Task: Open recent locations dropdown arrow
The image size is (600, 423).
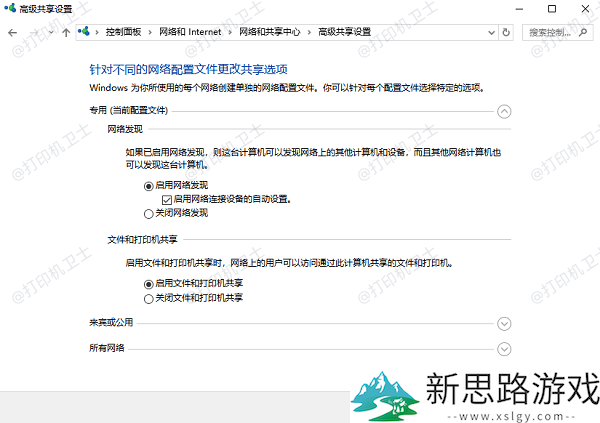Action: pos(51,33)
